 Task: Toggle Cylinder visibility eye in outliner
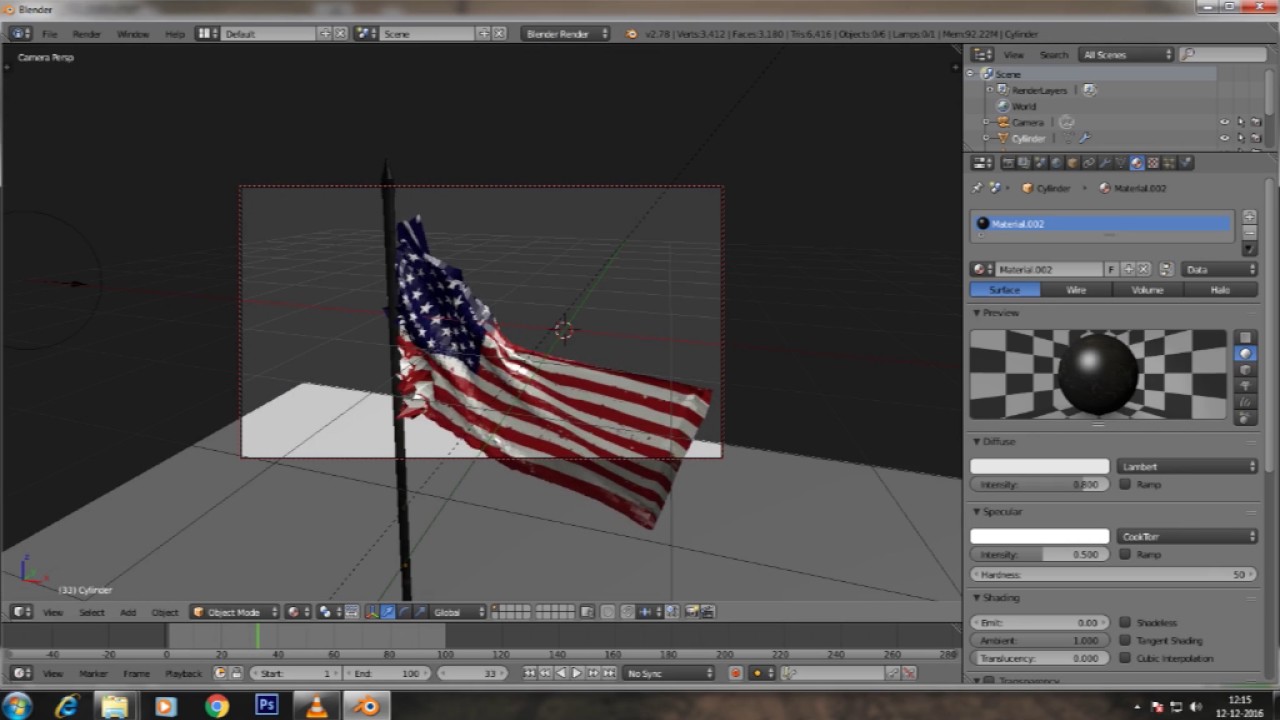pyautogui.click(x=1224, y=138)
